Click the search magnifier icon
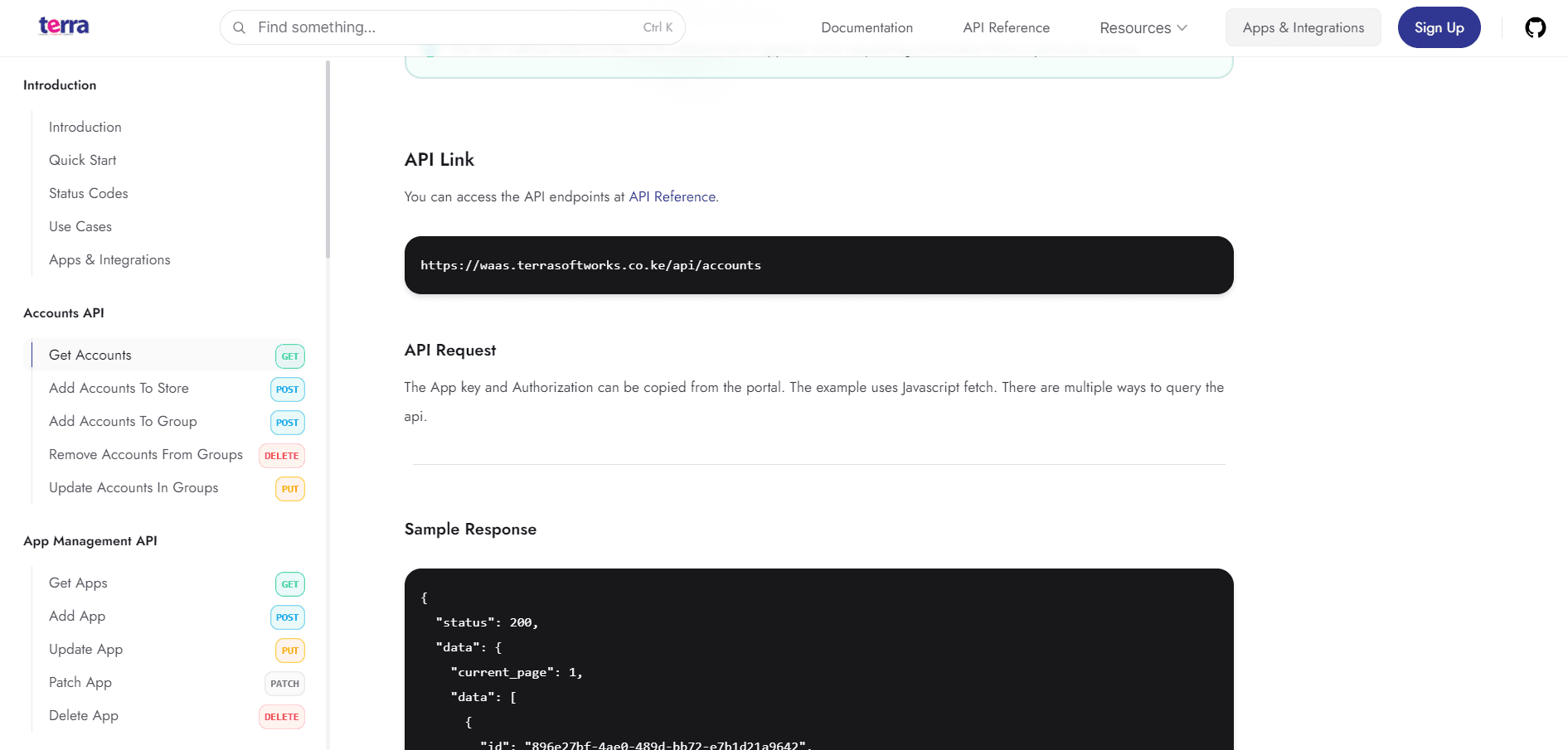Screen dimensions: 1568x750 (239, 28)
